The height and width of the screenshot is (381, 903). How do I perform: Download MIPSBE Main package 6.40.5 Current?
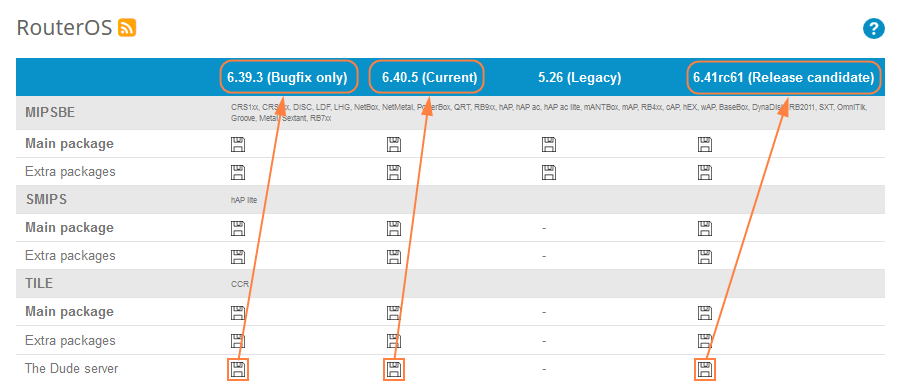click(393, 144)
